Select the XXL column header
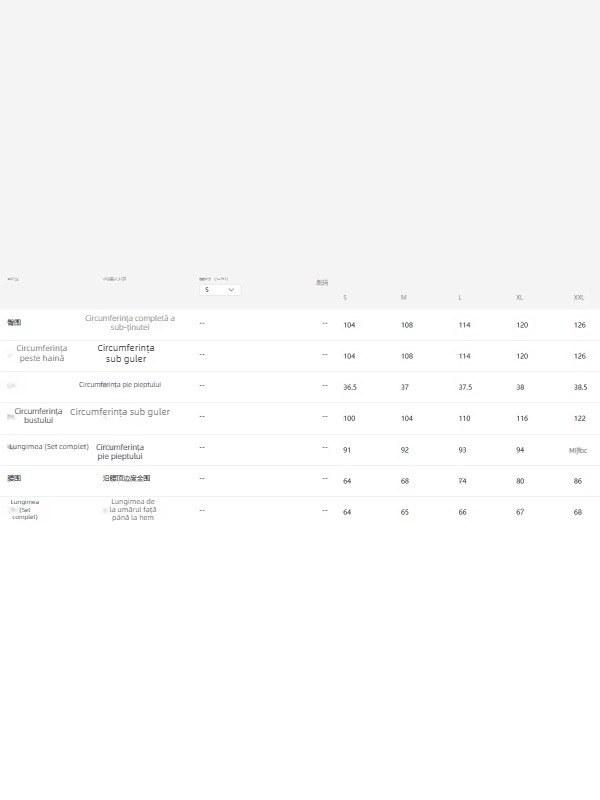This screenshot has height=800, width=600. (x=579, y=298)
